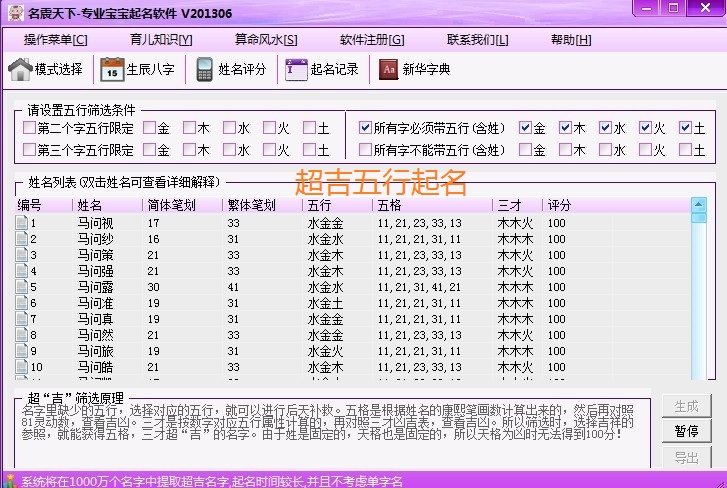Screen dimensions: 727x488
Task: Open 姓名评分 calculator icon
Action: [204, 70]
